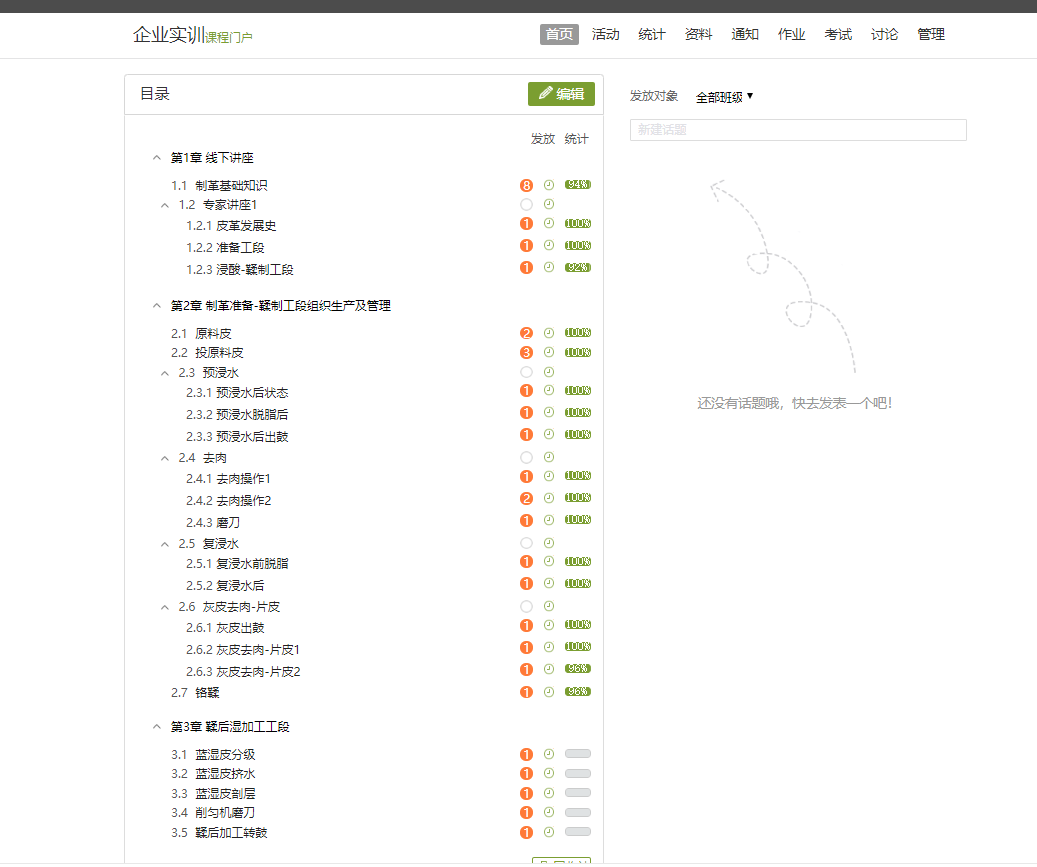The height and width of the screenshot is (867, 1037).
Task: Click the green 编辑 button
Action: pos(561,94)
